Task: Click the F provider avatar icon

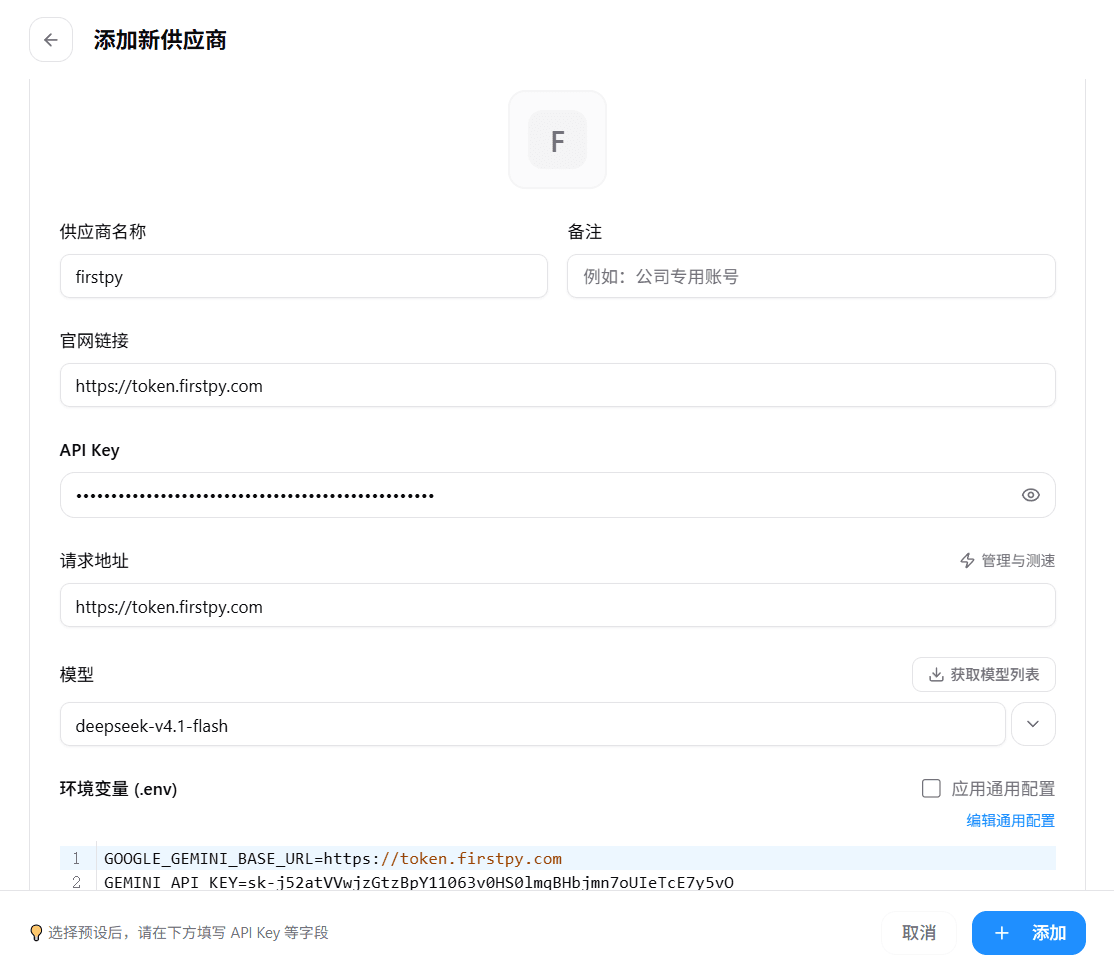Action: tap(558, 140)
